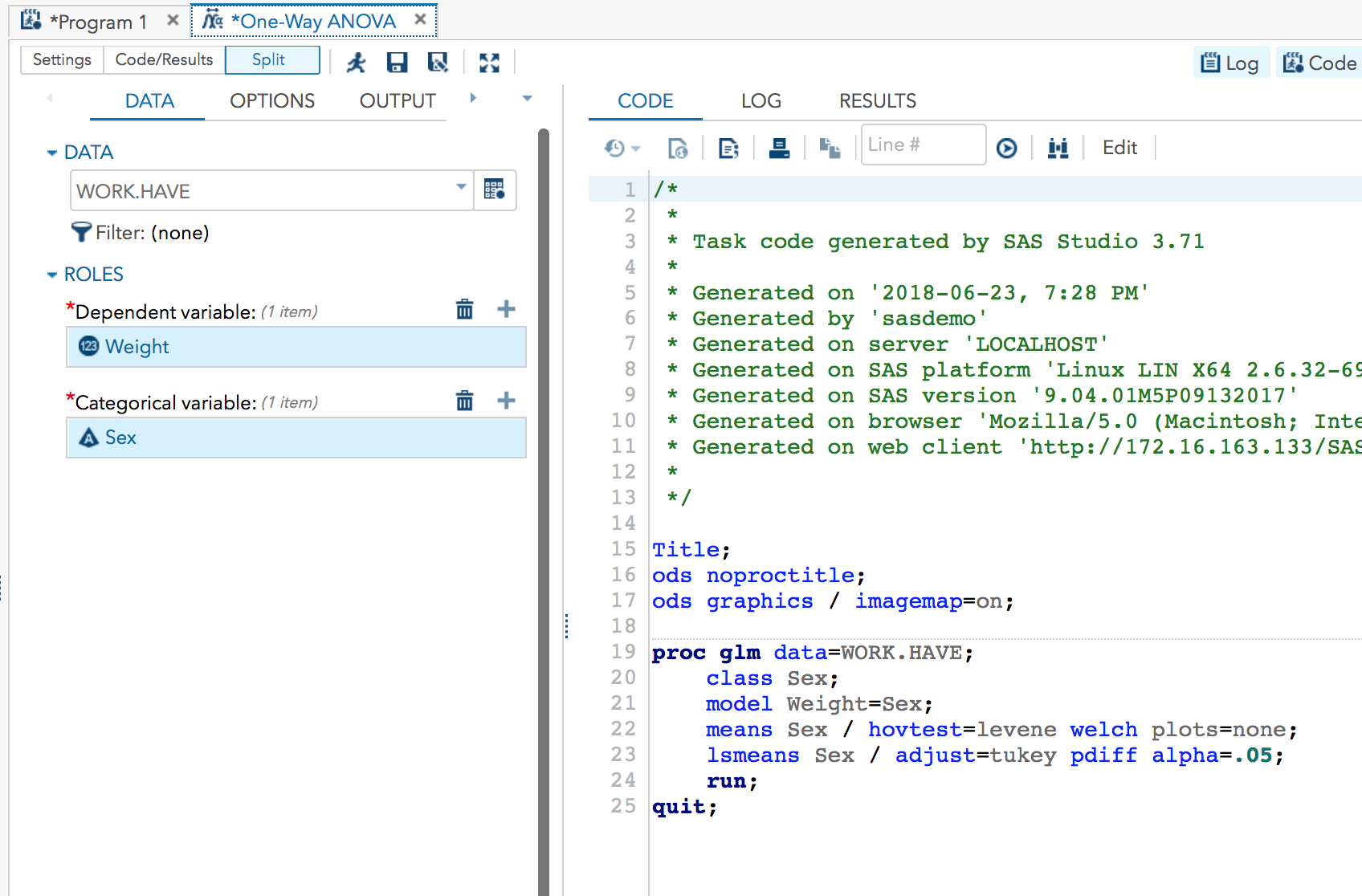Click the Save floppy disk icon
Screen dimensions: 1362x896
click(x=397, y=63)
